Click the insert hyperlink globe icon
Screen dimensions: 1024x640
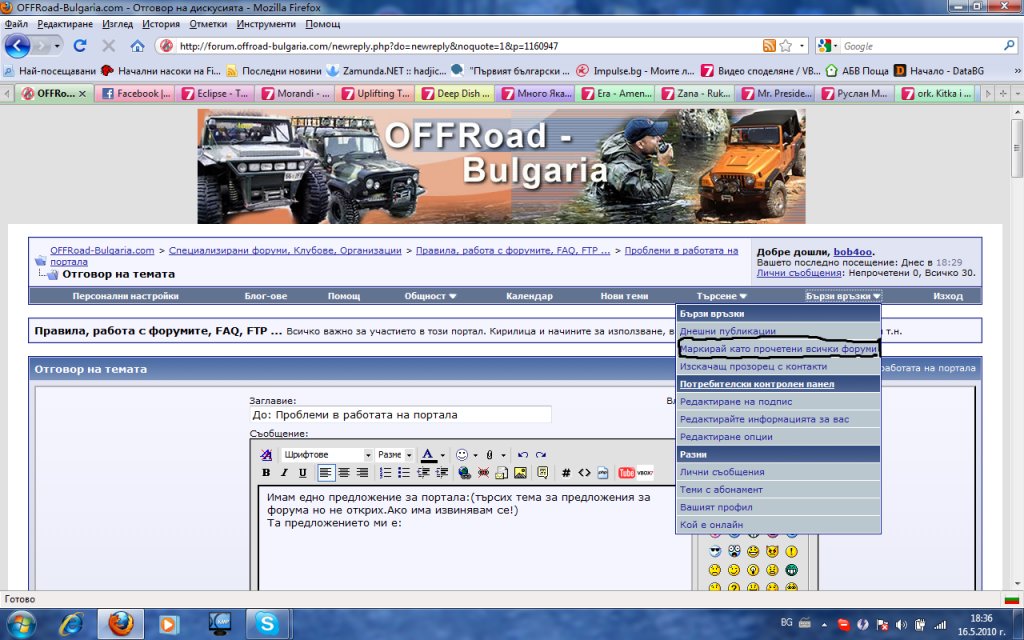(465, 473)
